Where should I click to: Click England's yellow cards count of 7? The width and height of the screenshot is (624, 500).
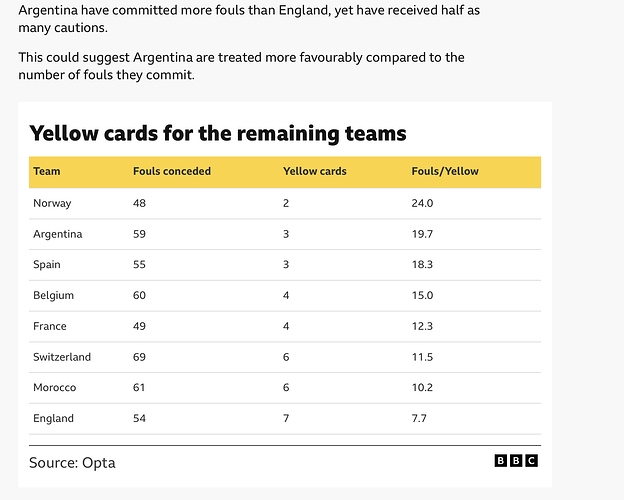pos(286,418)
